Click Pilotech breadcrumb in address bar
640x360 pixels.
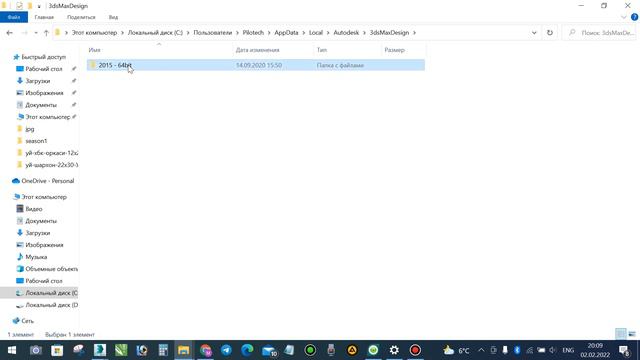click(253, 33)
